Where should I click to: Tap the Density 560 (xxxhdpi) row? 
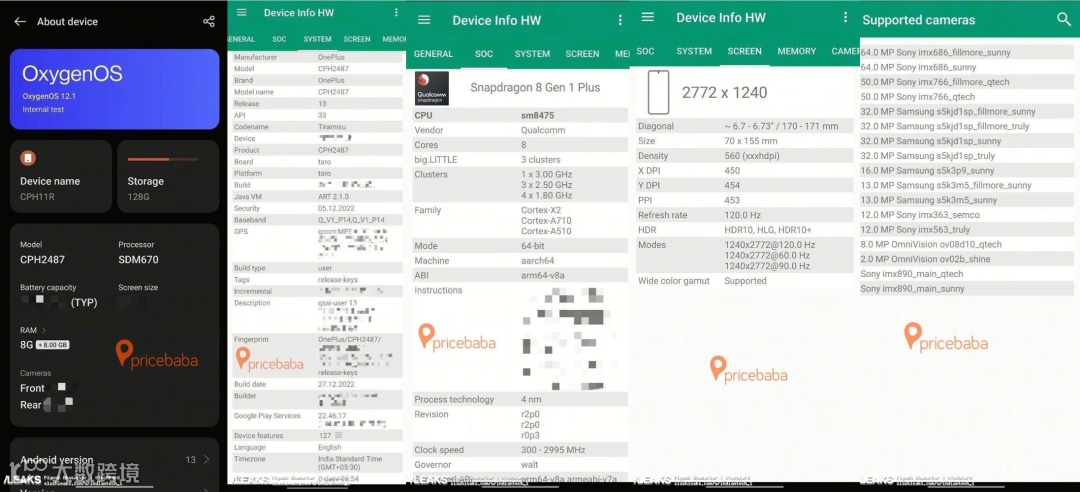(x=746, y=156)
